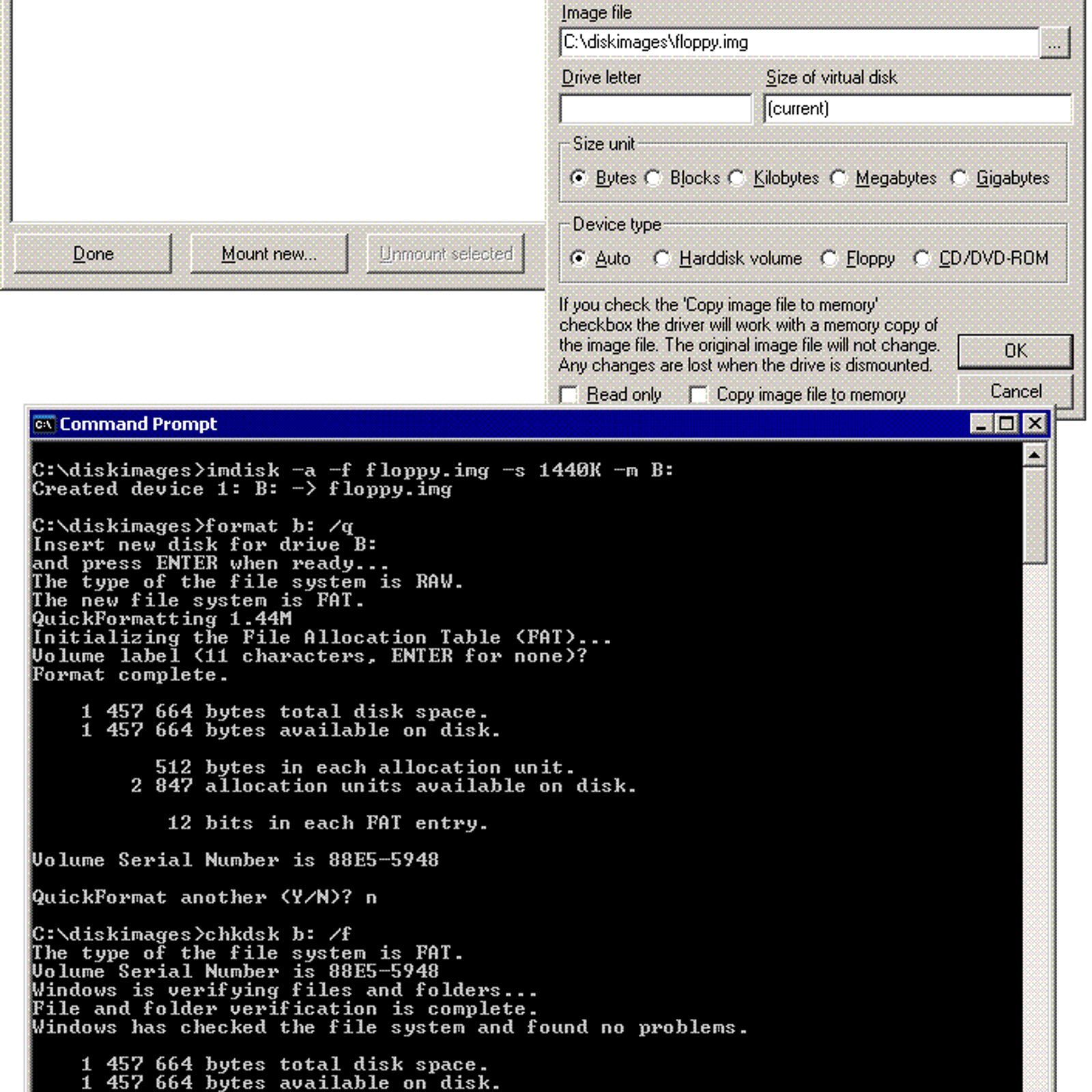Screen dimensions: 1092x1092
Task: Click the Mount new... button
Action: [269, 254]
